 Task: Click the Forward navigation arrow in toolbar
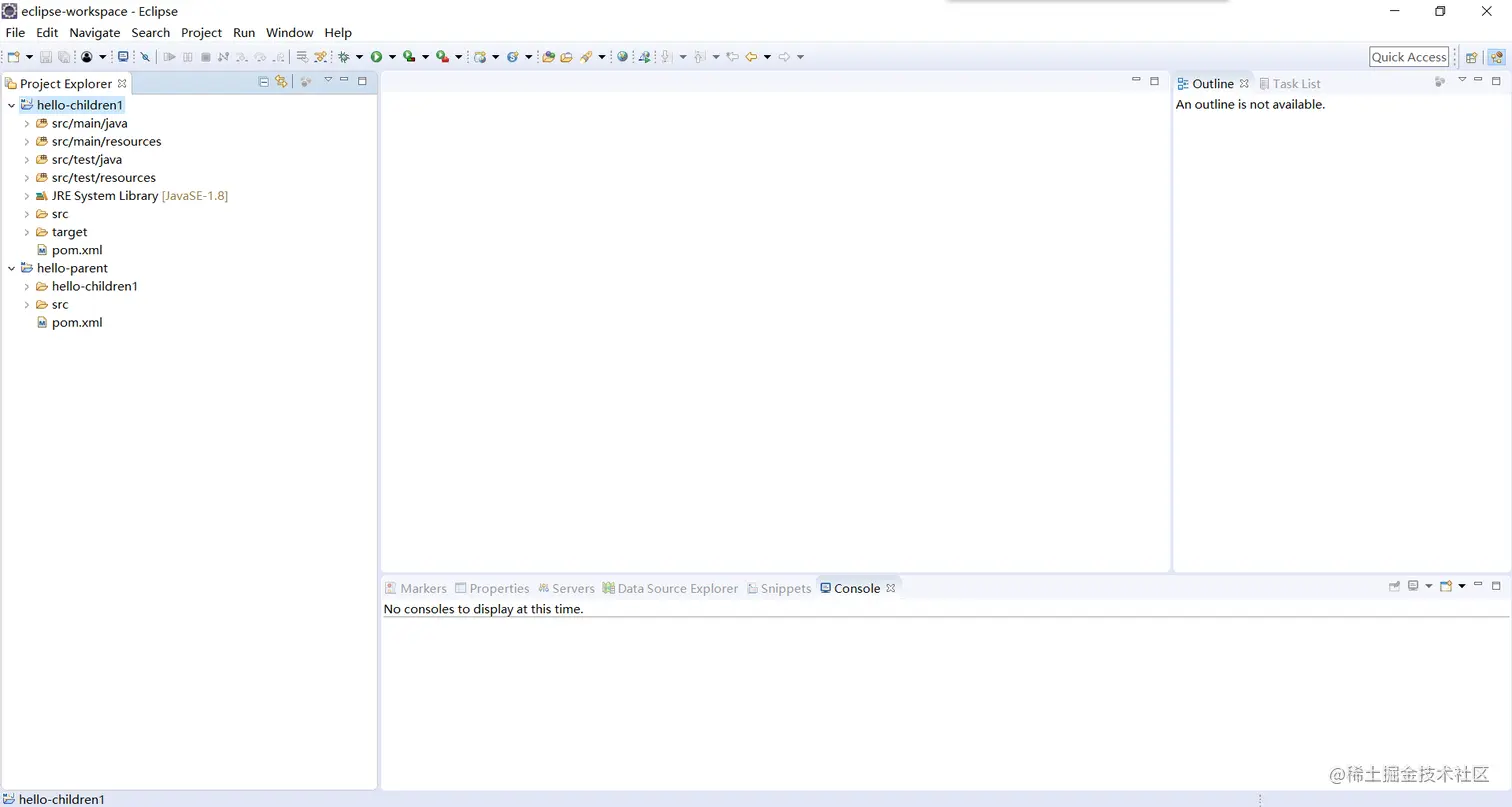click(784, 57)
